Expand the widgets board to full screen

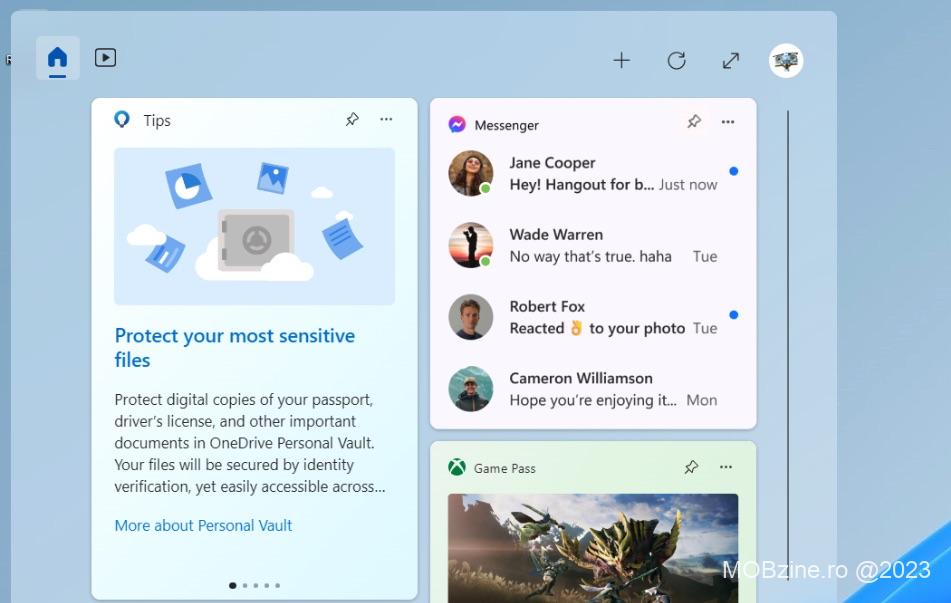731,61
